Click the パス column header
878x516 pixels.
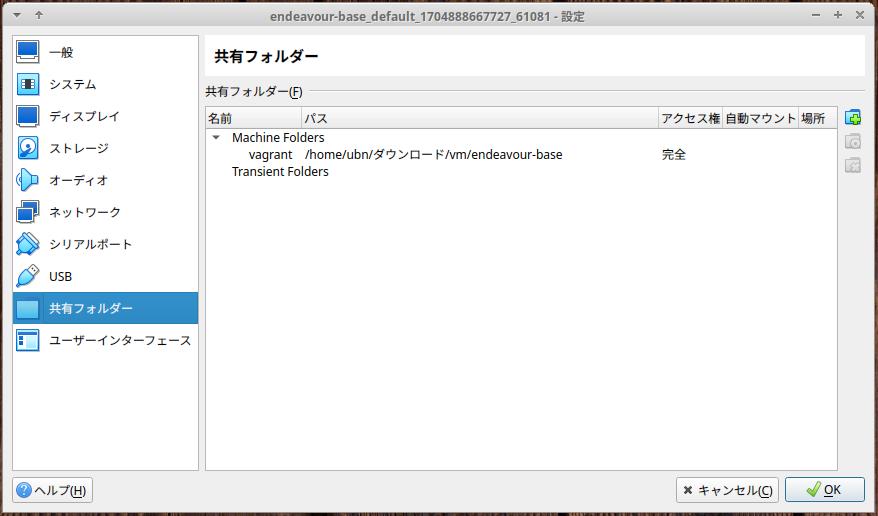(x=480, y=118)
